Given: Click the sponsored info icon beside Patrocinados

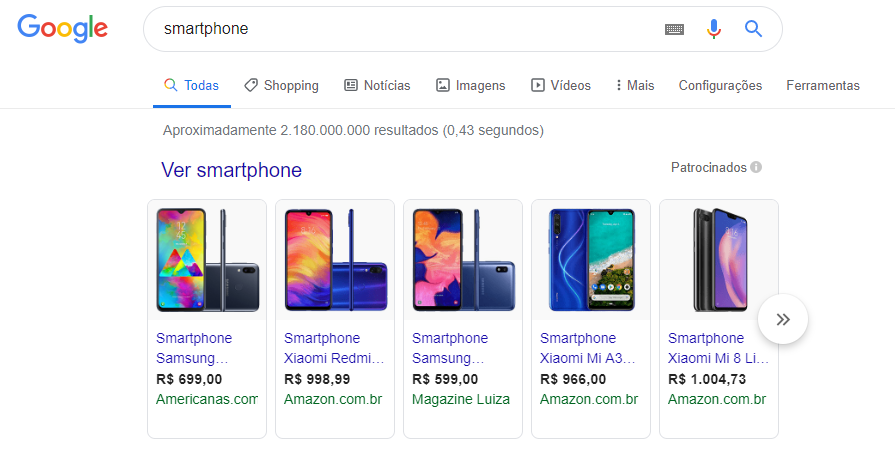Looking at the screenshot, I should coord(756,167).
